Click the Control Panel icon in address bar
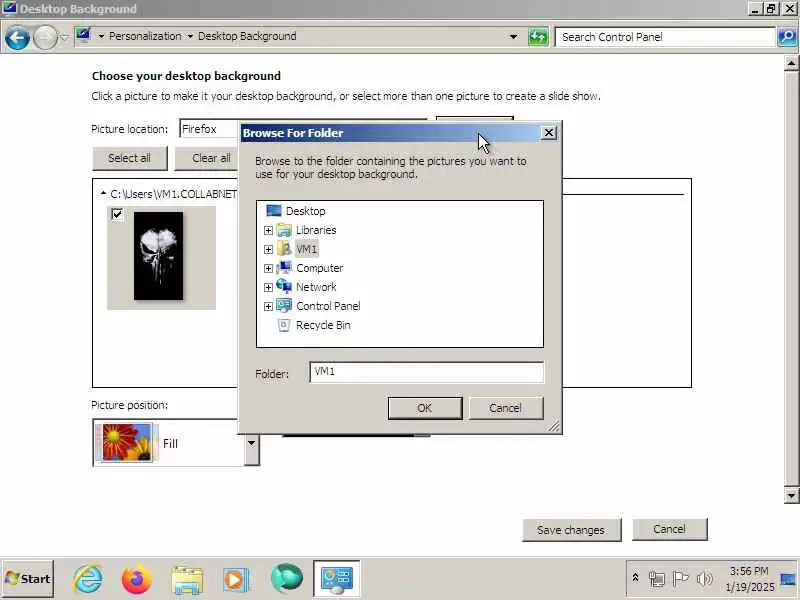 [x=83, y=36]
